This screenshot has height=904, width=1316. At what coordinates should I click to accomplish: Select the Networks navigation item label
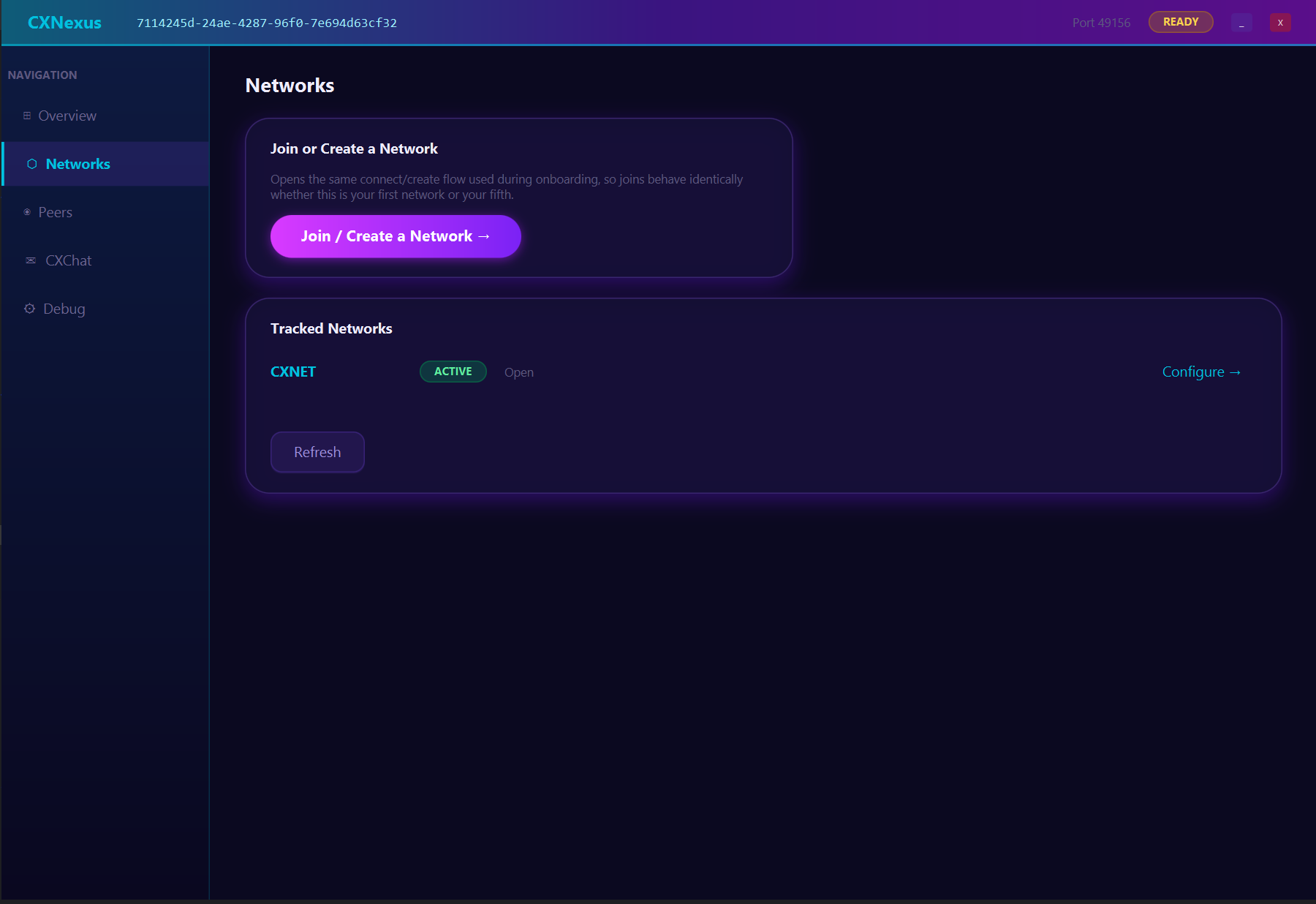pos(77,164)
